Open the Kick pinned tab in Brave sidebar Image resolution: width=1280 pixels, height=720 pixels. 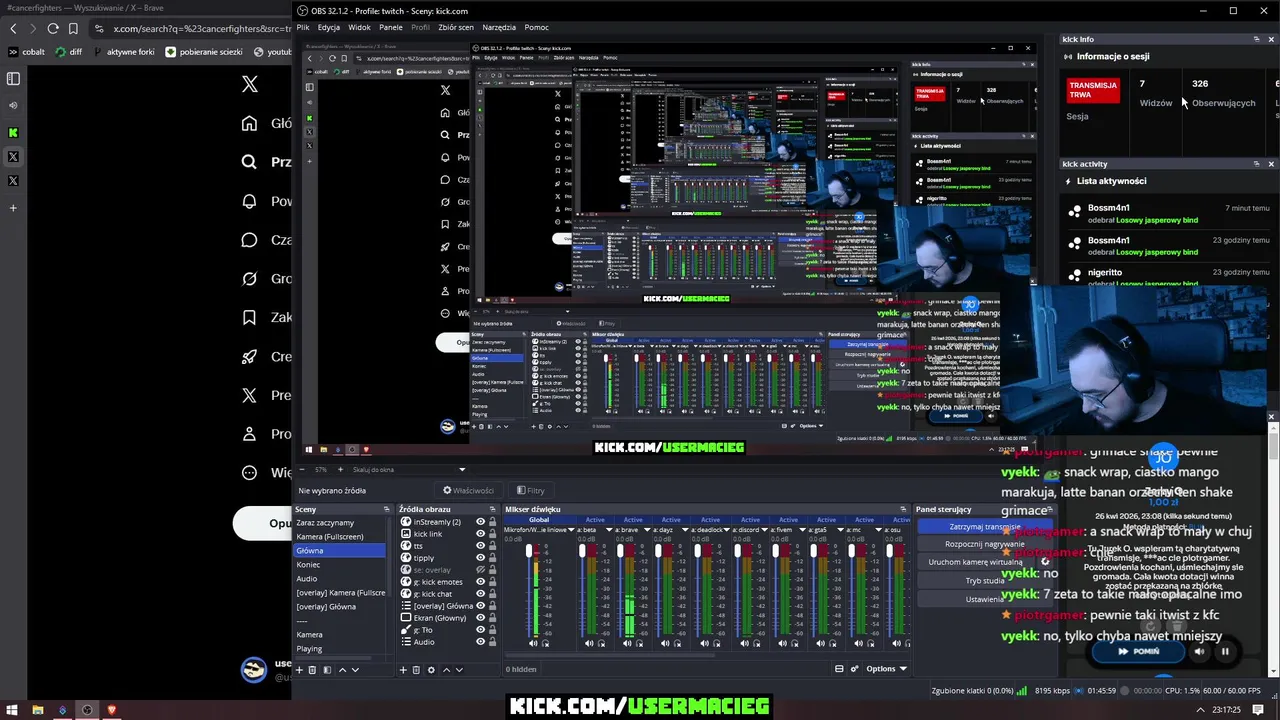(13, 132)
